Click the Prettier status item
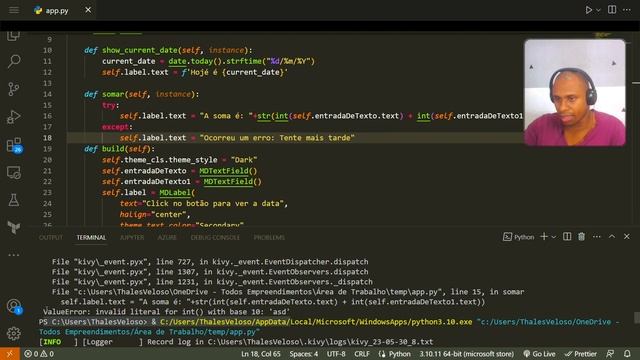640x360 pixels. coord(580,354)
